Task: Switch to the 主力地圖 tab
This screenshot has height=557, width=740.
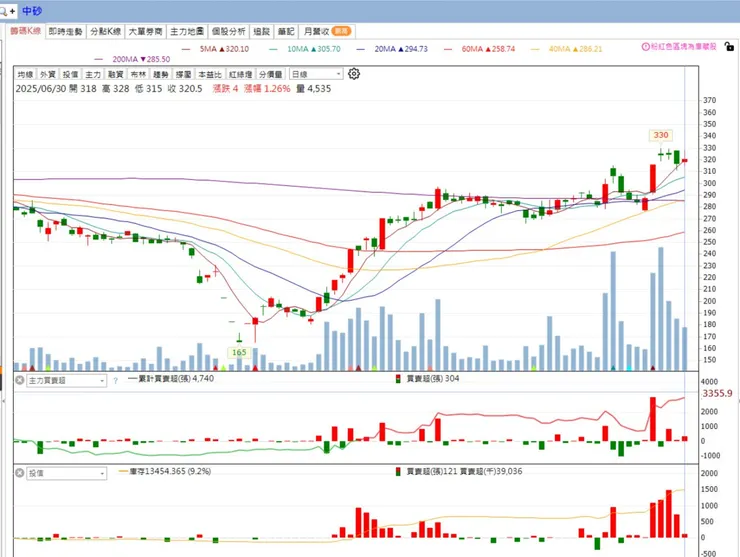Action: tap(187, 31)
